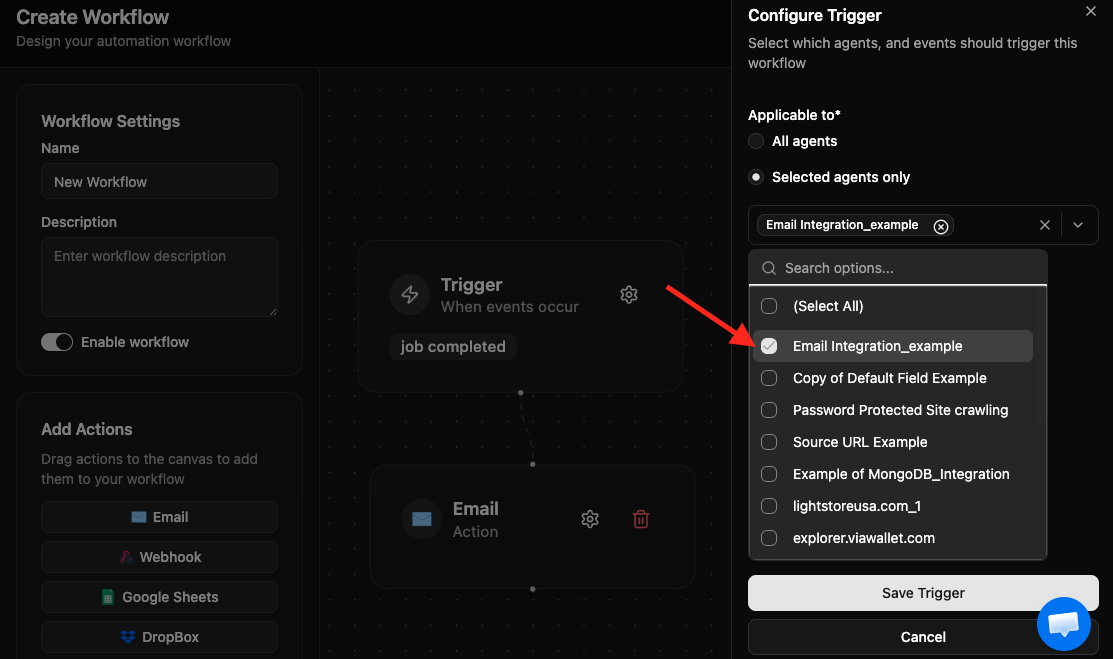Click the Email node envelope icon

422,519
